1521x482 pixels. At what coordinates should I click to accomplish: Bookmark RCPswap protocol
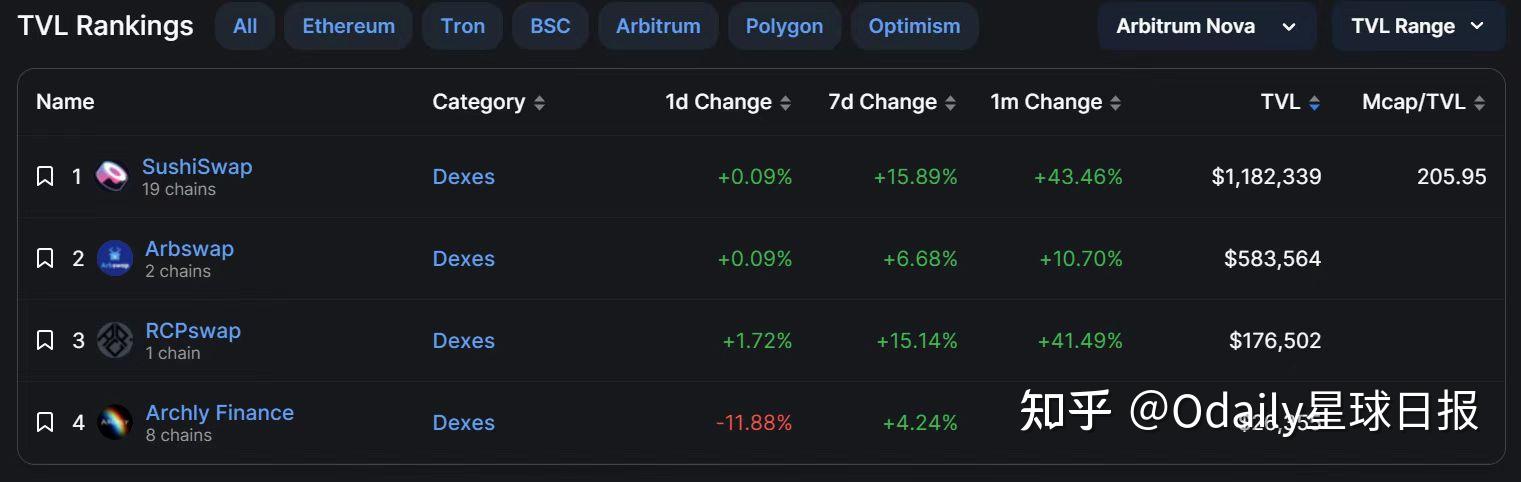(x=45, y=341)
